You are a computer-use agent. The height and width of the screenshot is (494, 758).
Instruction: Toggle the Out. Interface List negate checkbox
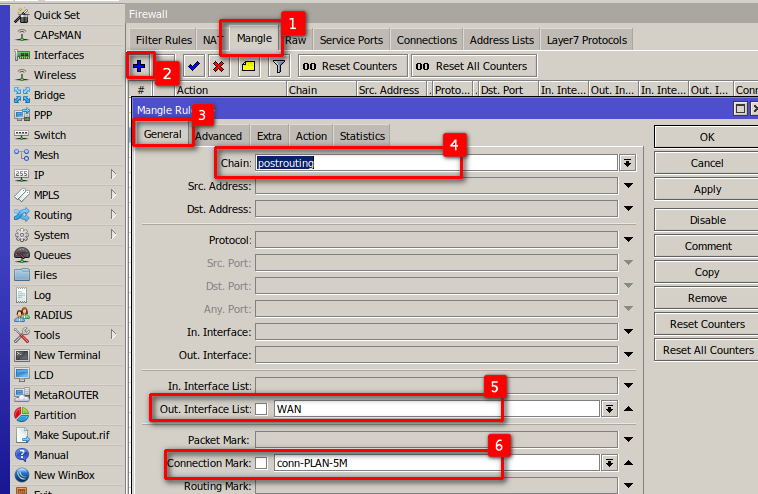click(x=261, y=408)
